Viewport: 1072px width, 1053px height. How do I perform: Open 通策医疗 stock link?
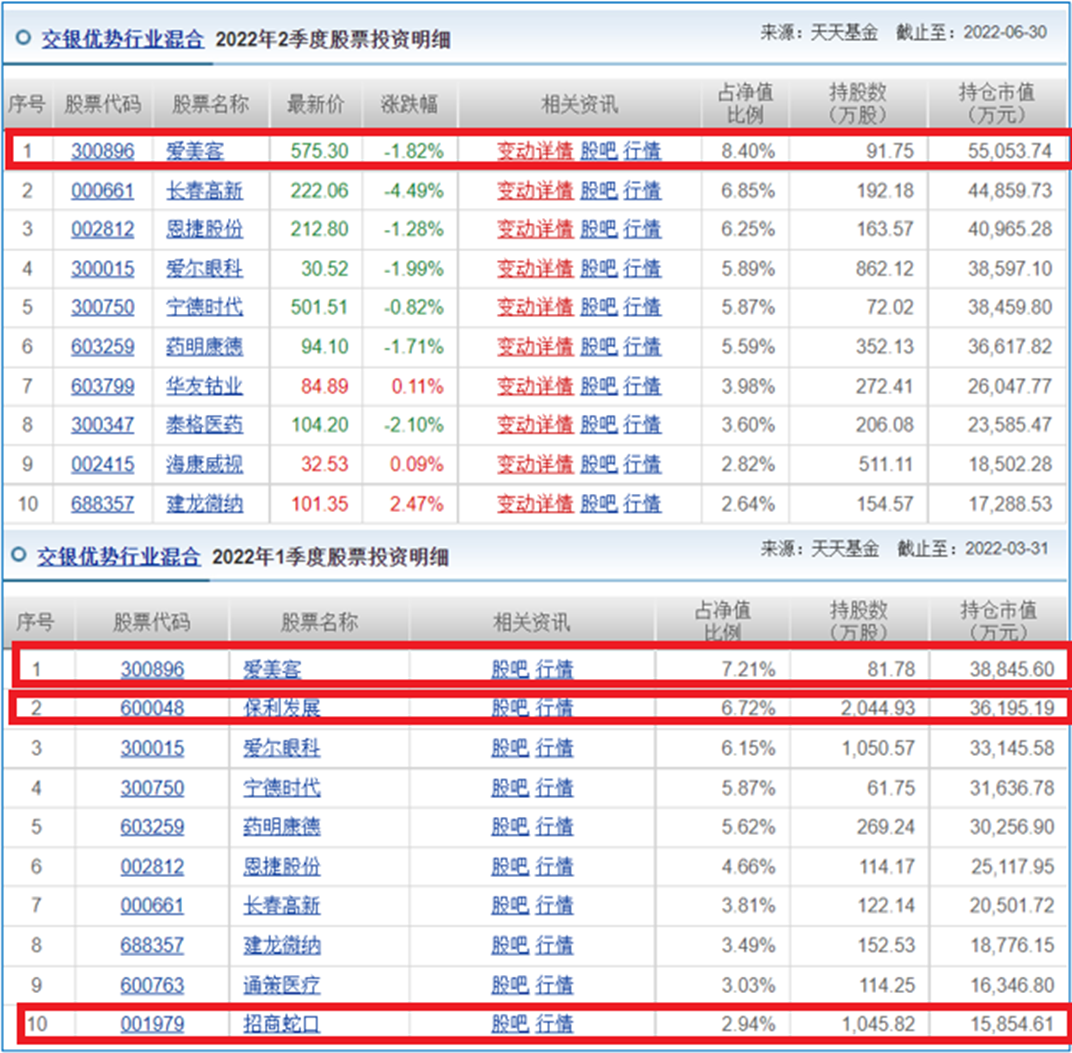pyautogui.click(x=282, y=985)
